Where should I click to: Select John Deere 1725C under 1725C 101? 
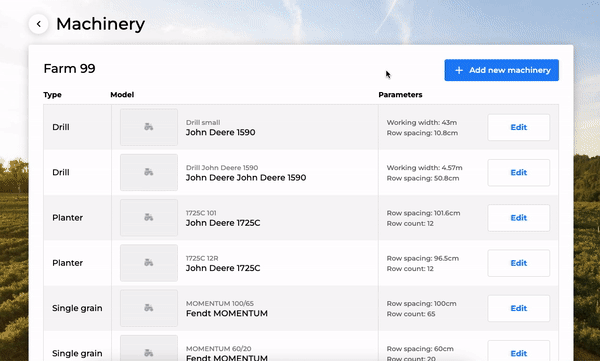(x=223, y=223)
